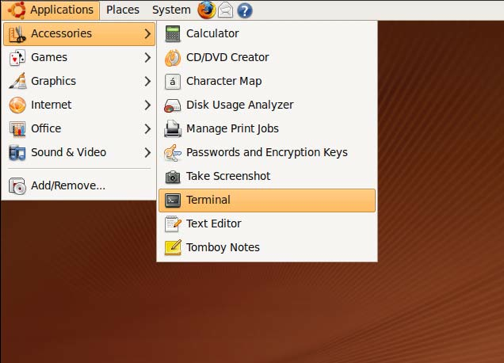Open the Places menu
The height and width of the screenshot is (363, 504).
(x=123, y=10)
